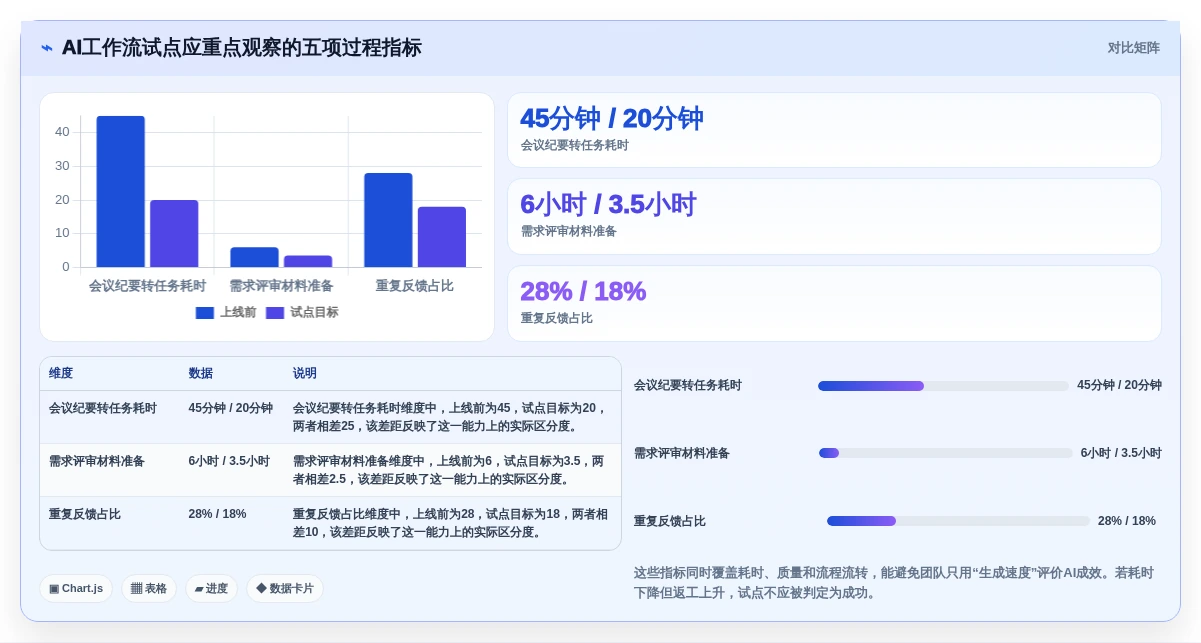The height and width of the screenshot is (643, 1201).
Task: Select the 数据卡片 tag button
Action: coord(285,588)
